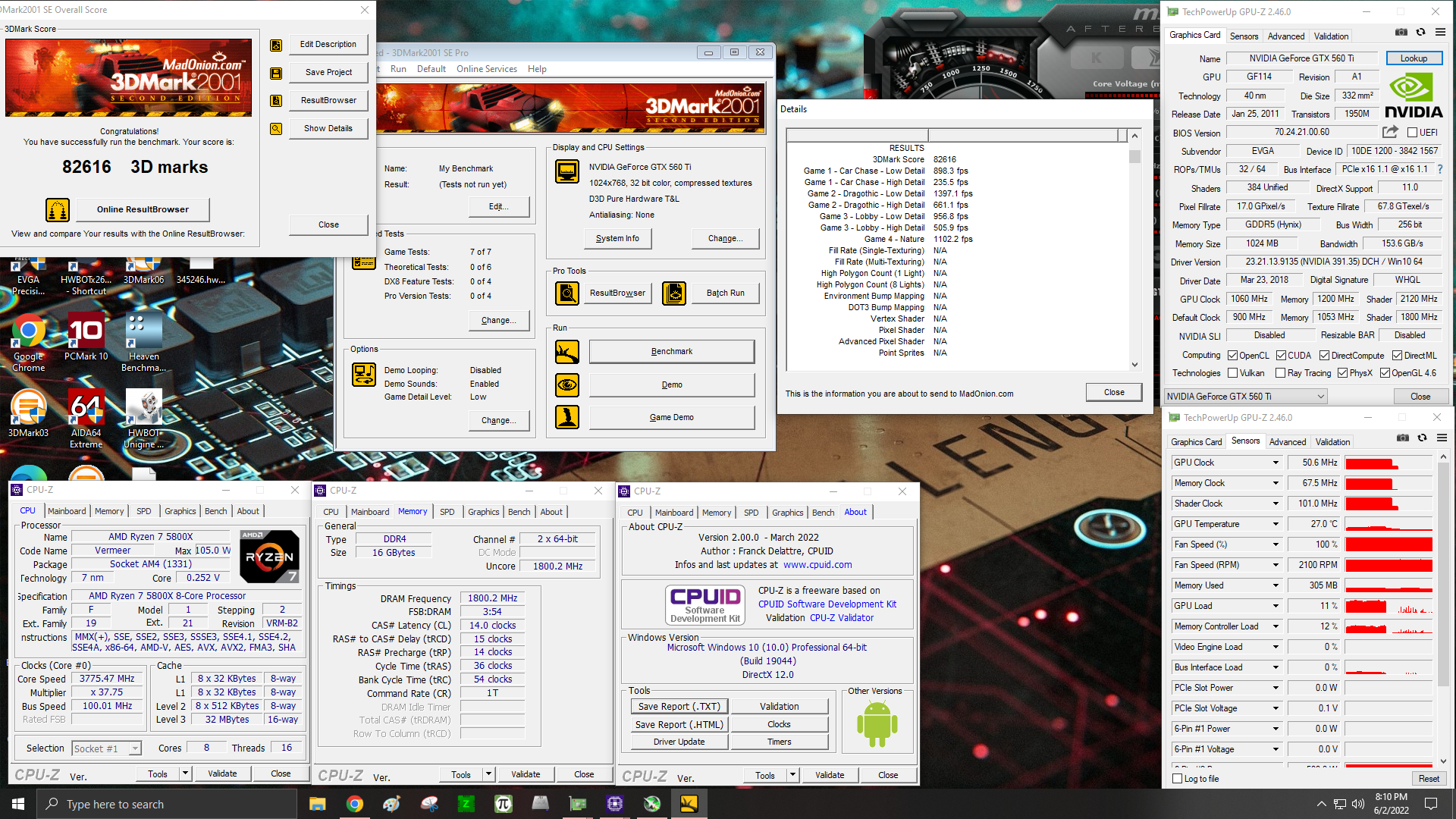Toggle the UEFI checkbox in GPU-Z
This screenshot has height=819, width=1456.
pos(1413,133)
